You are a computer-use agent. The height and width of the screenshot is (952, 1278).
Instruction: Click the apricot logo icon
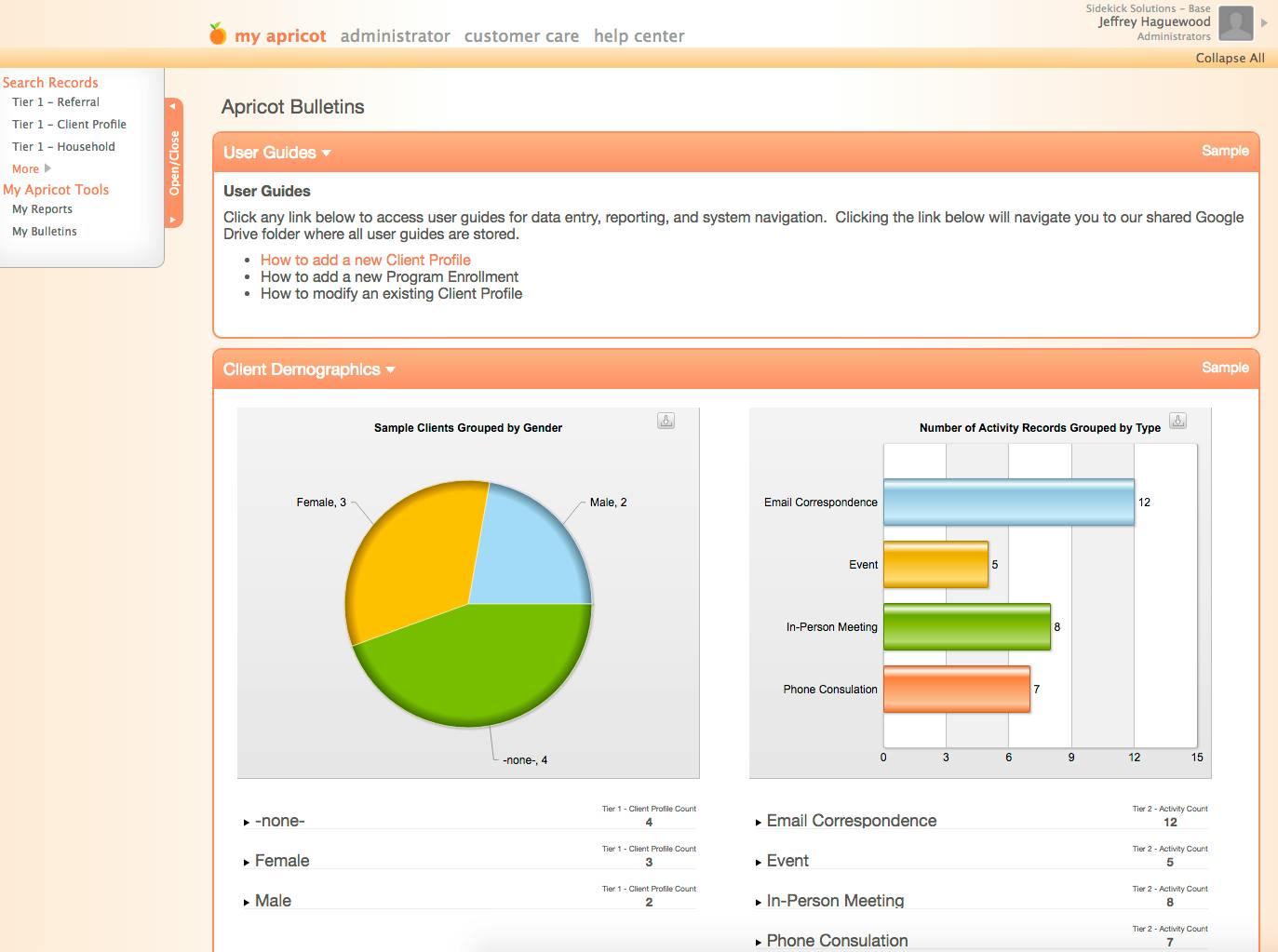tap(217, 34)
